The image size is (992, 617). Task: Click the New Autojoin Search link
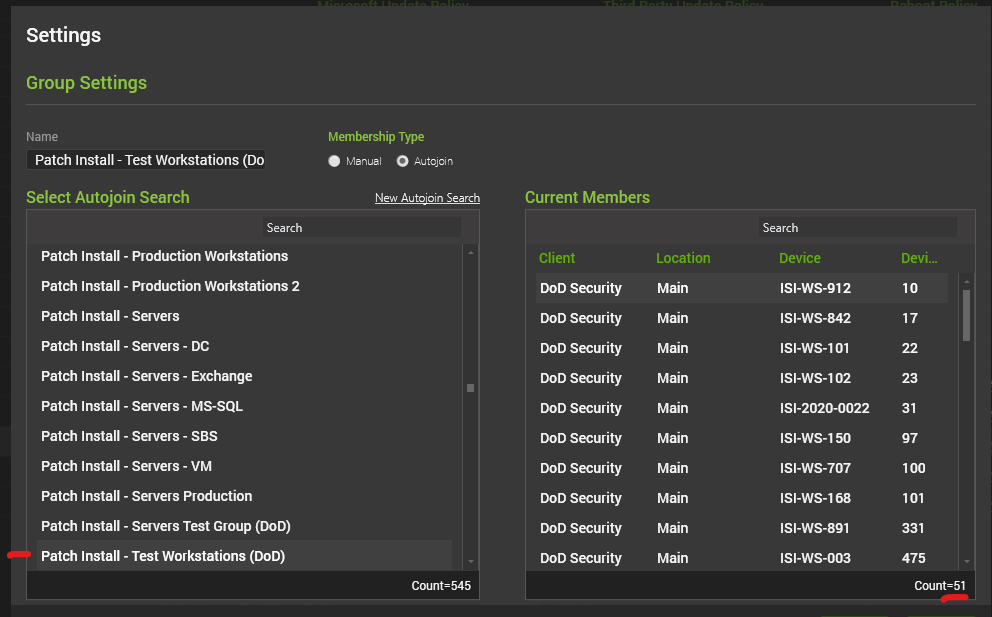coord(427,198)
